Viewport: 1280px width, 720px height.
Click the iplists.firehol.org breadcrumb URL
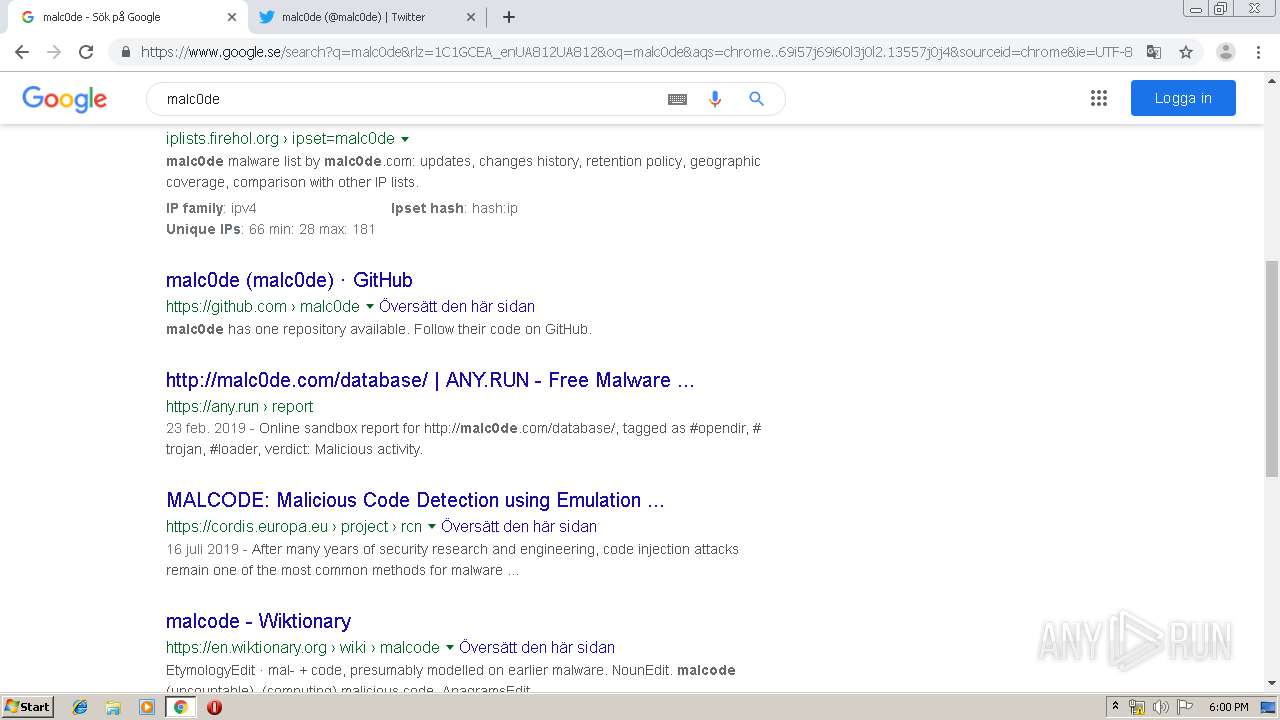(x=280, y=139)
